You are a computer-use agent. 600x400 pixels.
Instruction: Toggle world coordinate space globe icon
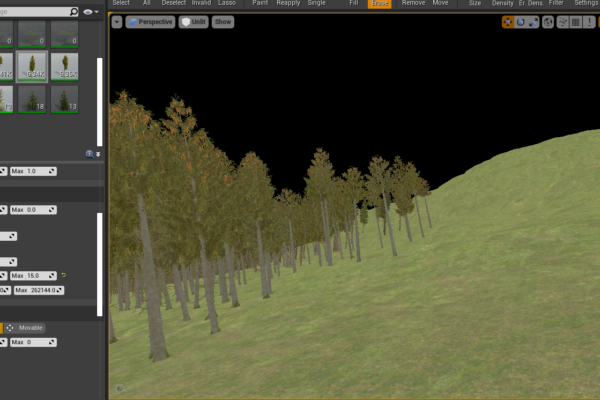(x=548, y=22)
